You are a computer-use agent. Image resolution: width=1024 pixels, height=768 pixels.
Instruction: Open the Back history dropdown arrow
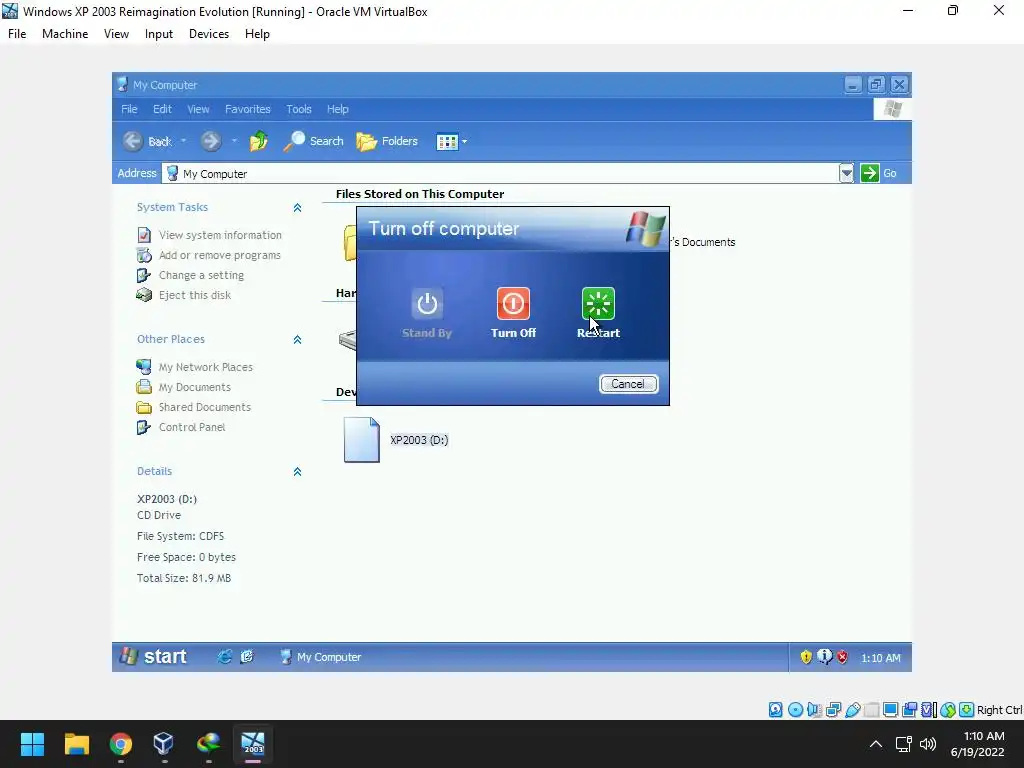coord(184,141)
